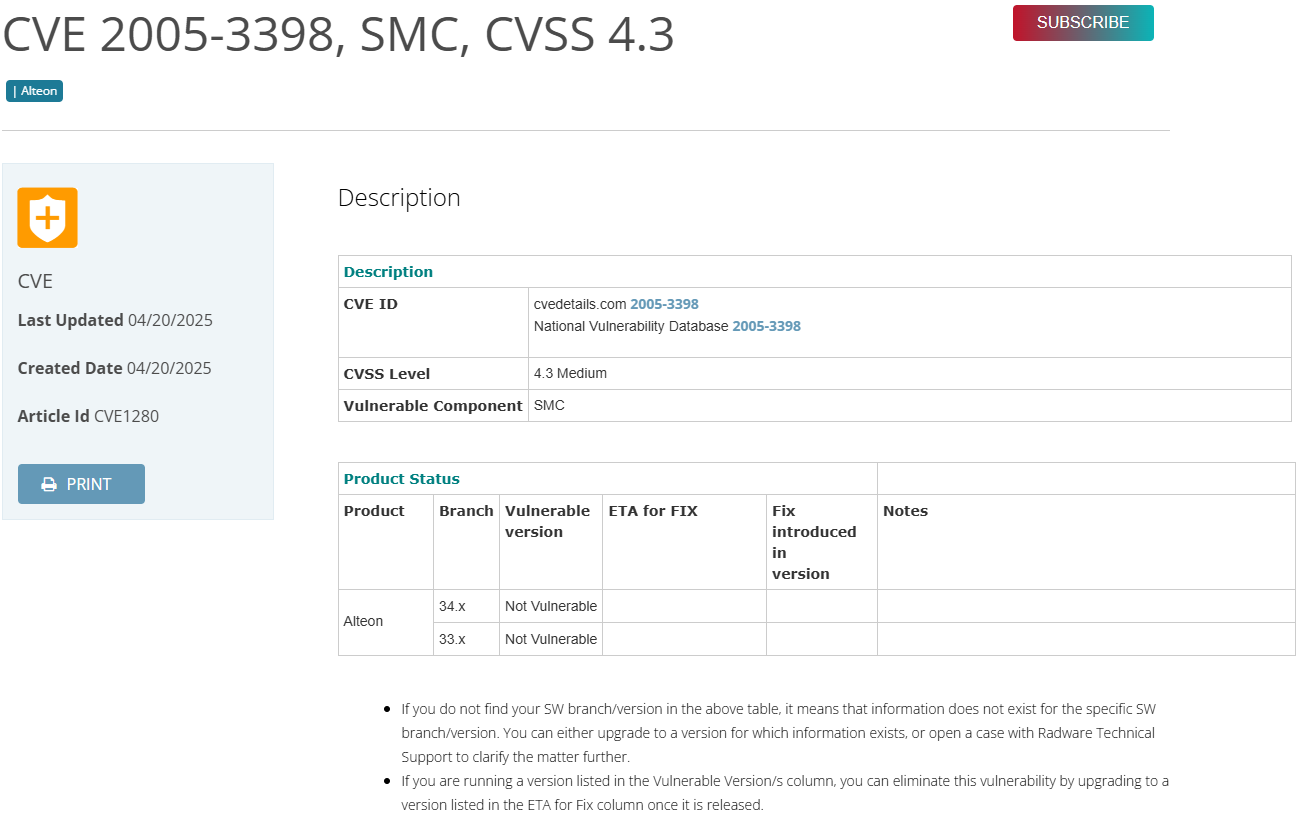This screenshot has height=823, width=1297.
Task: Click the PRINT button
Action: [81, 484]
